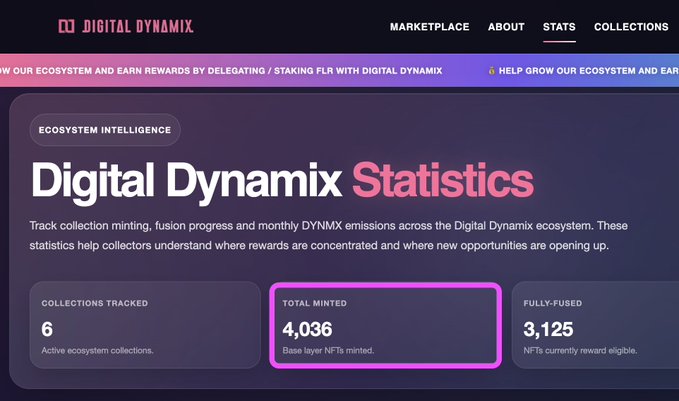Click the TOTAL MINTED label
Screen dimensions: 679x401
coord(315,303)
